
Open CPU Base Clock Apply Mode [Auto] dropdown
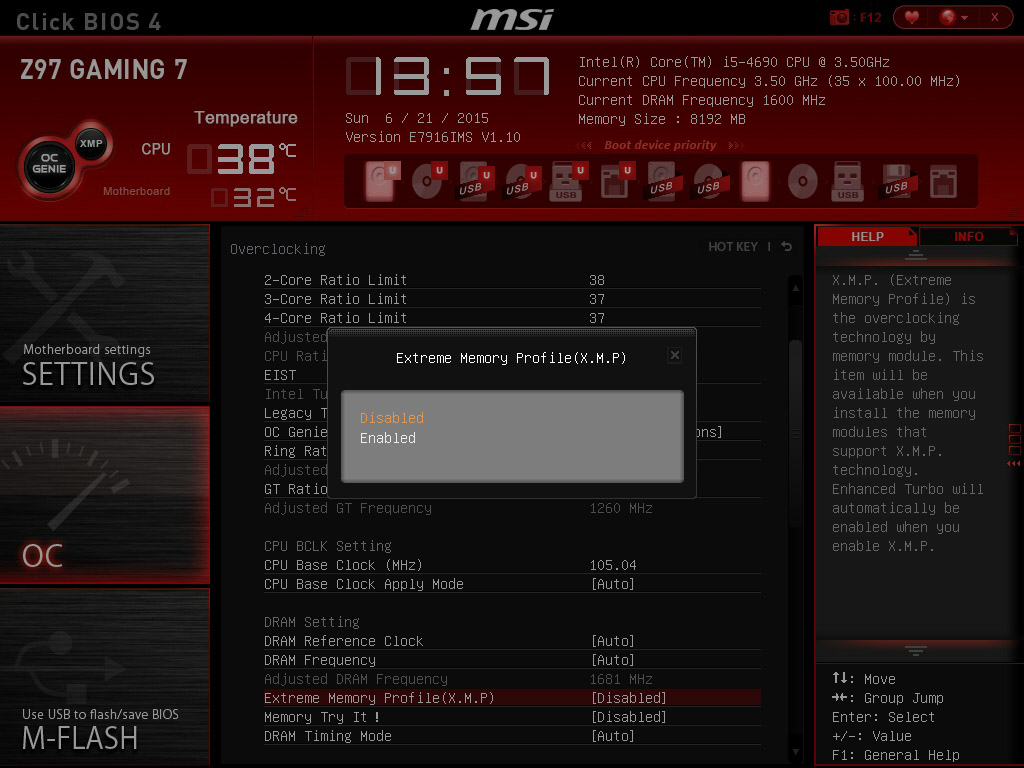[x=613, y=584]
